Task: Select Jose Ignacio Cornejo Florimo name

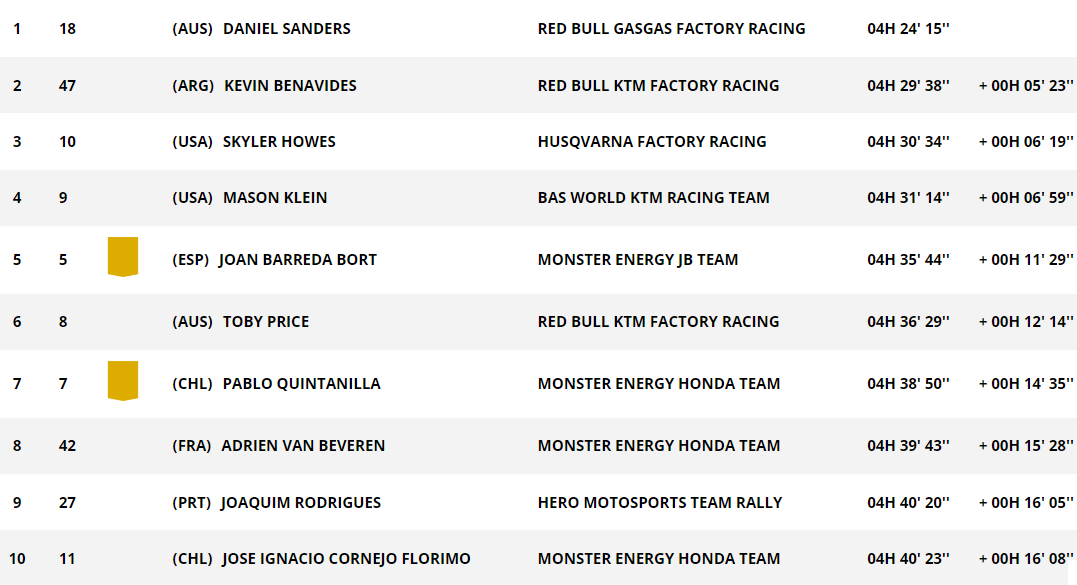Action: (346, 559)
